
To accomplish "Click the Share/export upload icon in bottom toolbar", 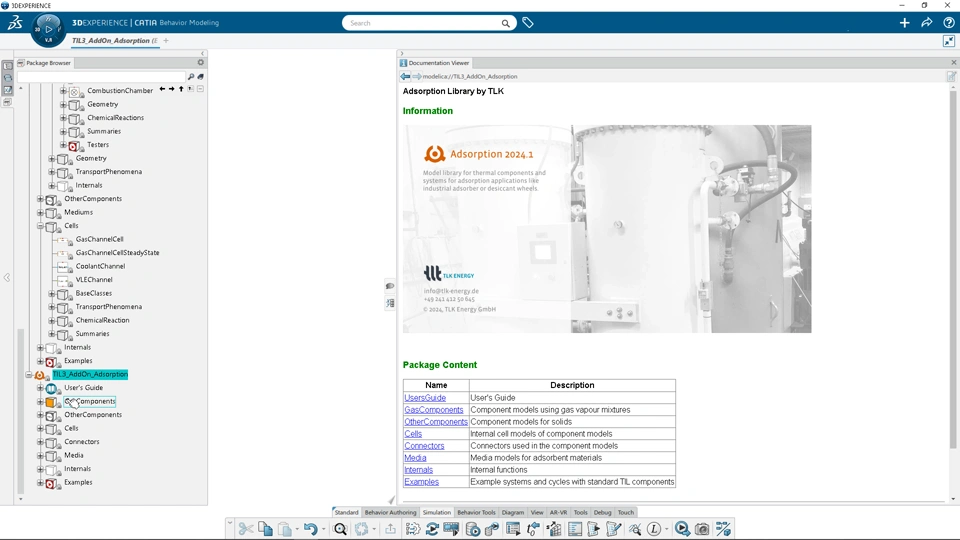I will 390,529.
